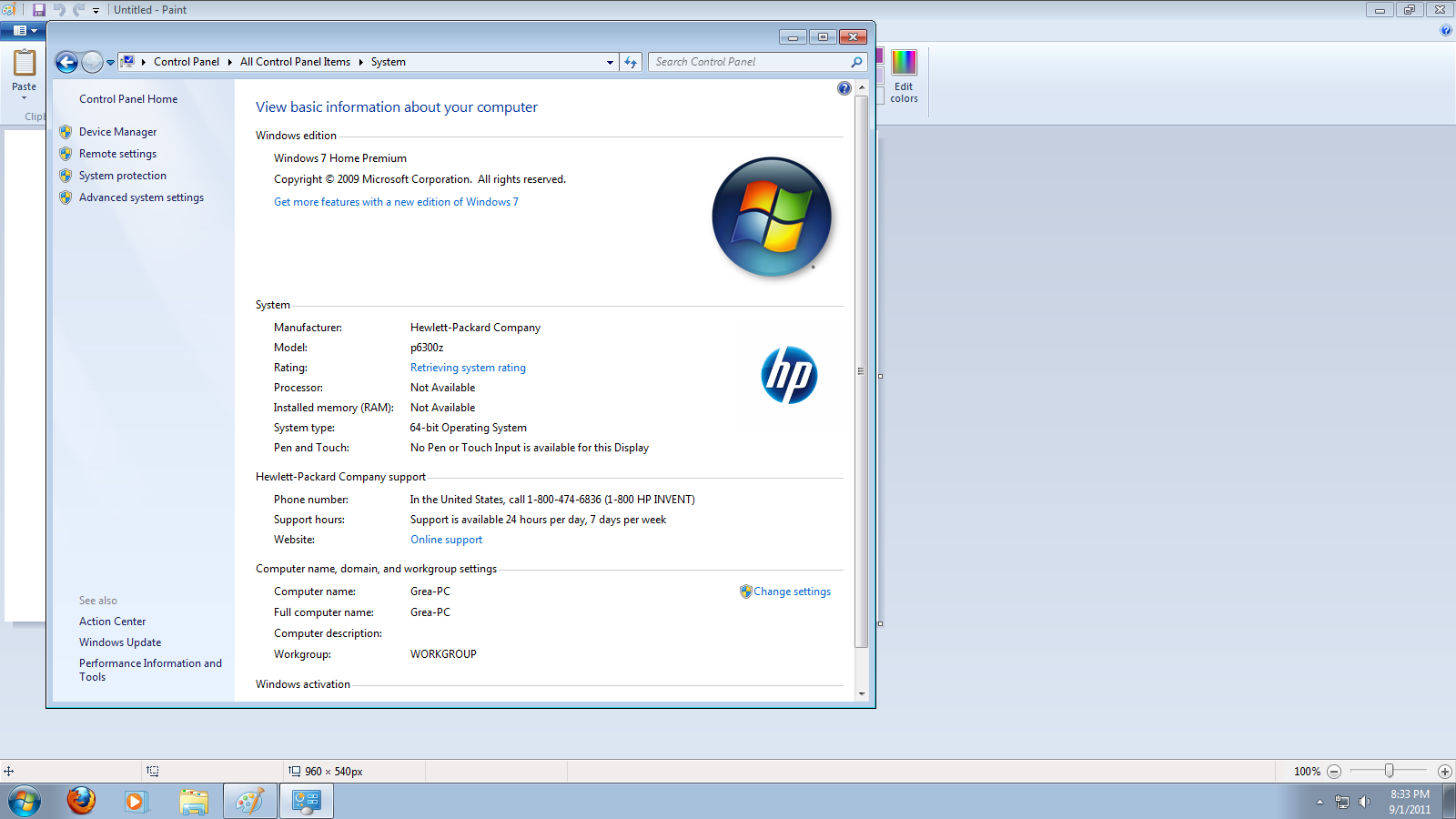Screen dimensions: 1456x819
Task: Expand the arrow after All Control Panel Items
Action: 360,62
